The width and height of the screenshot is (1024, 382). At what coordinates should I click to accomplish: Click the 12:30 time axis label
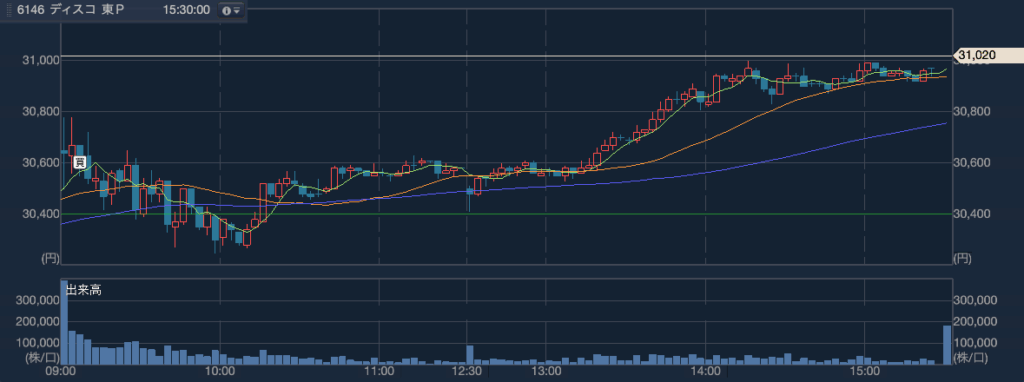(468, 372)
